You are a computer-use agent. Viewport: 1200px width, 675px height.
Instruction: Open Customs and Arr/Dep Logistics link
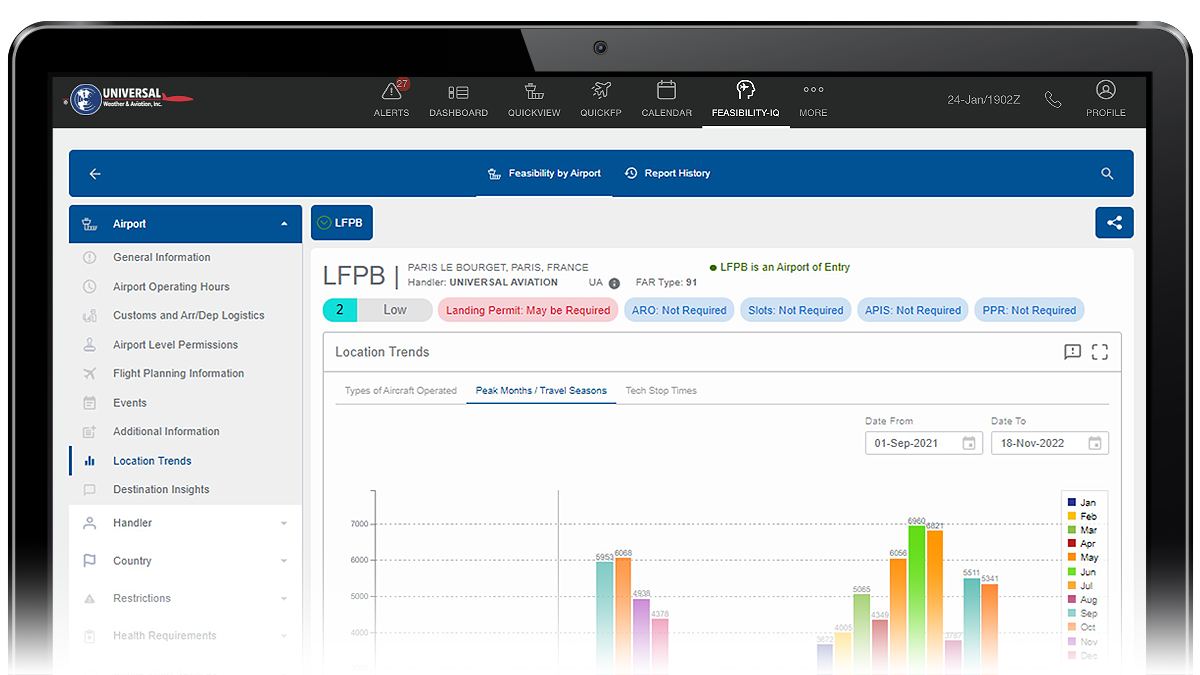(188, 316)
